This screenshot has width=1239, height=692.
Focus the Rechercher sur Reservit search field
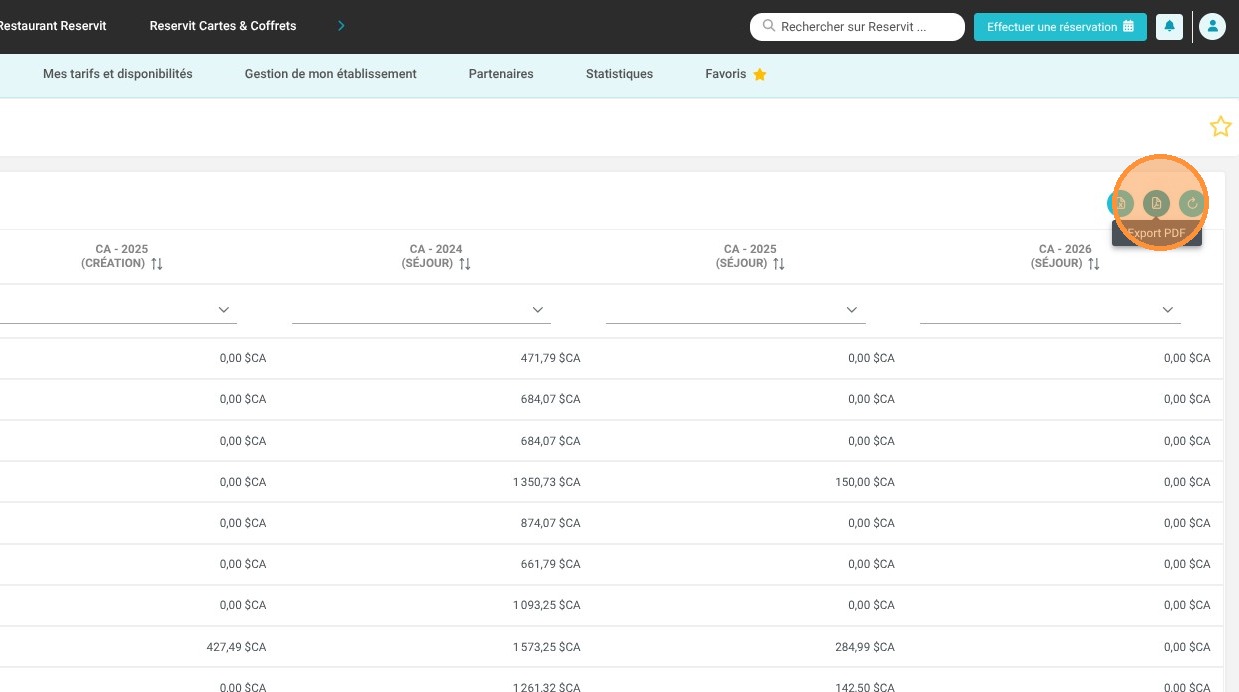[x=857, y=27]
